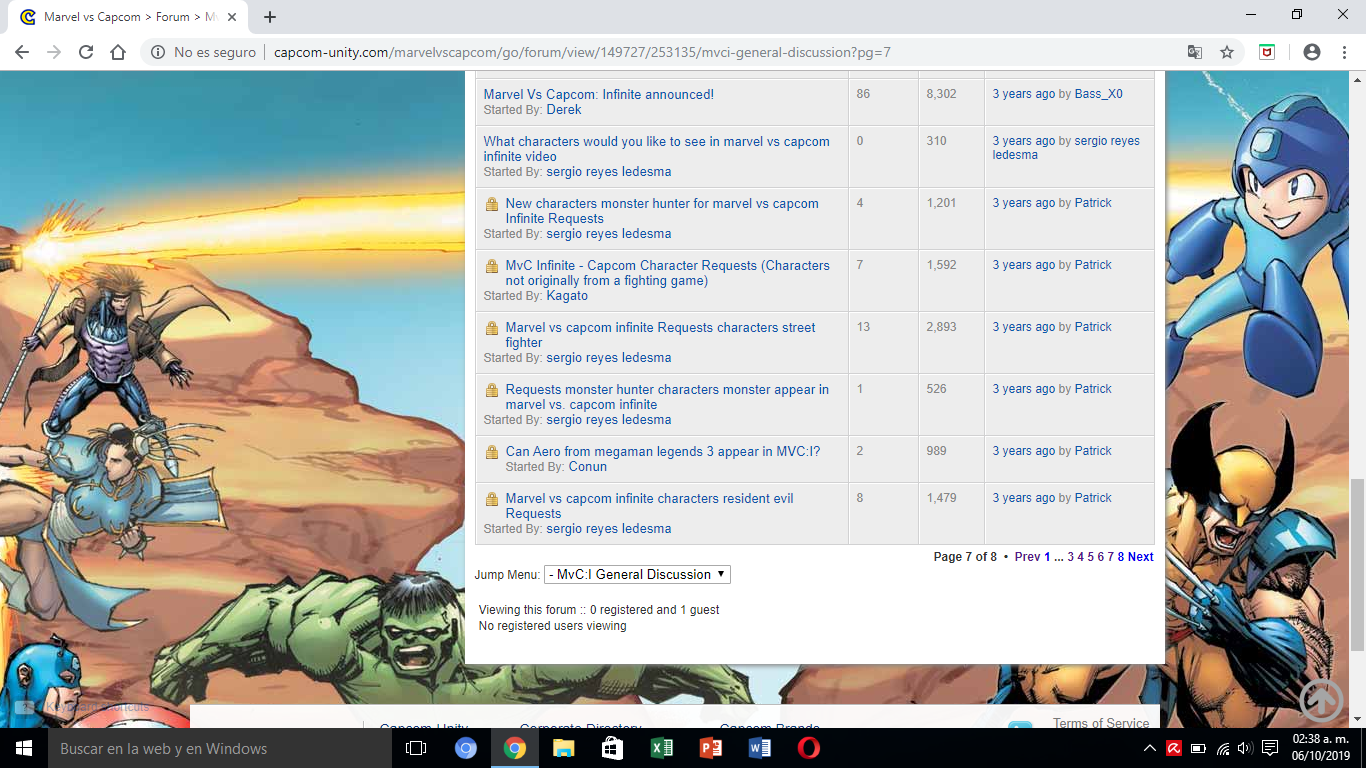This screenshot has width=1366, height=768.
Task: Launch the blue Chromium taskbar icon
Action: point(466,748)
